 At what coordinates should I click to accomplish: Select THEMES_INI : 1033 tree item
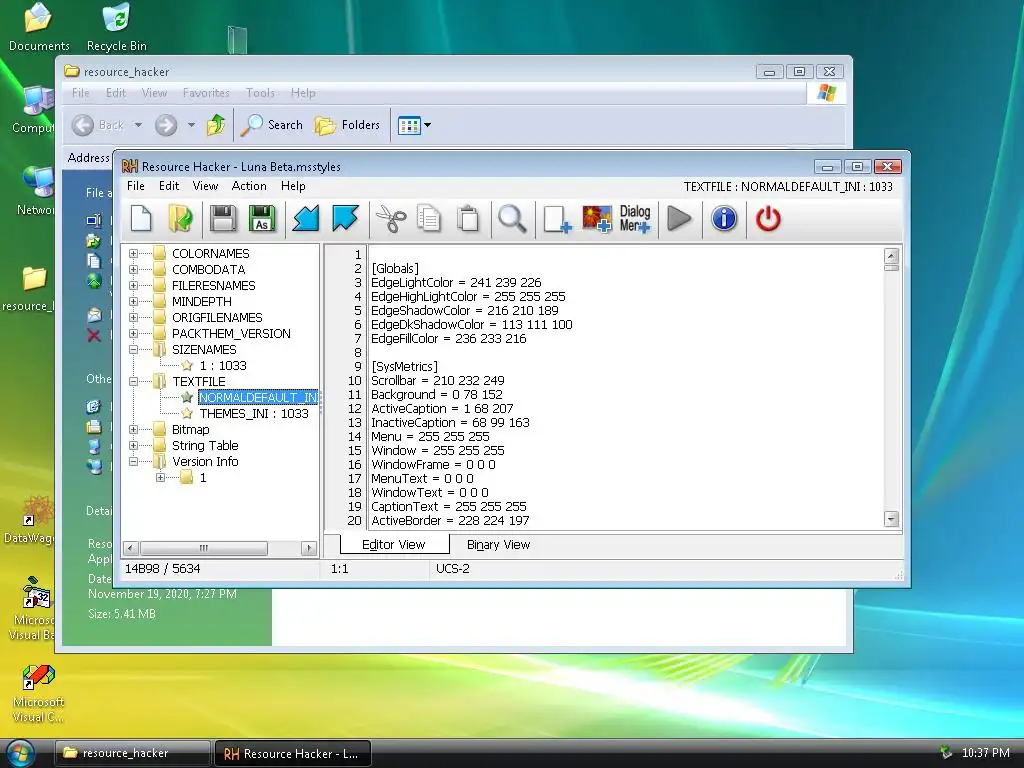(254, 413)
